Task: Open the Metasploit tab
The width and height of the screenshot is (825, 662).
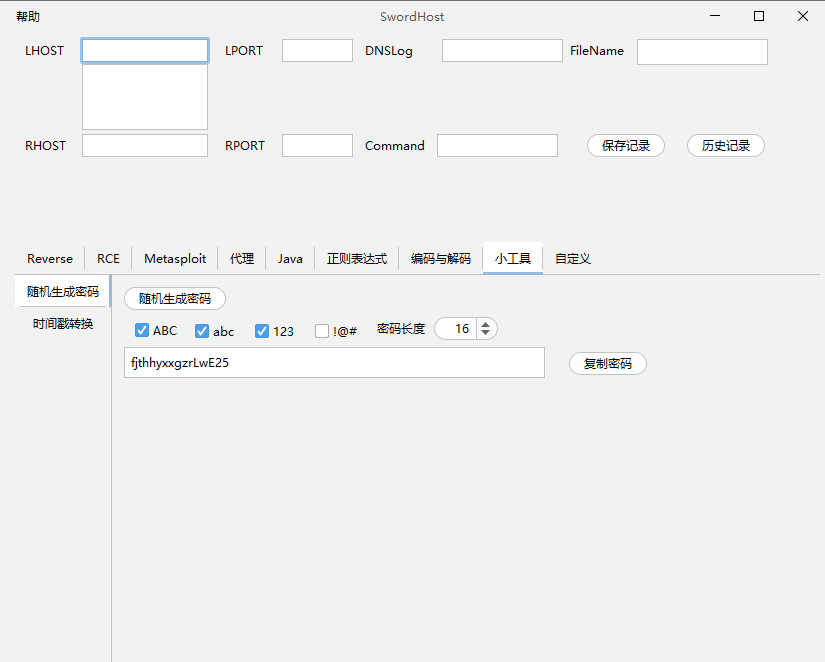Action: tap(175, 258)
